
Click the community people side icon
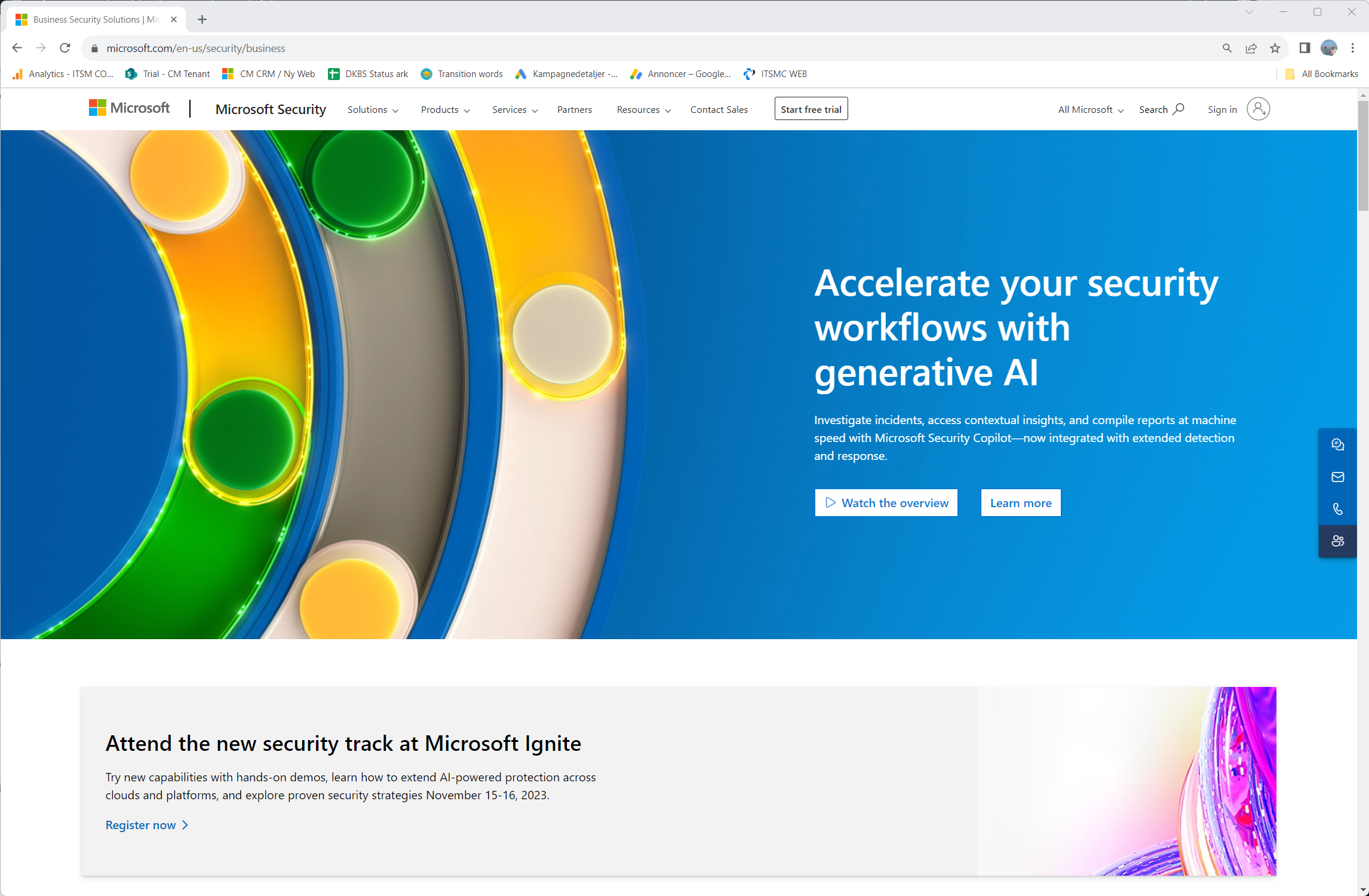[x=1337, y=541]
